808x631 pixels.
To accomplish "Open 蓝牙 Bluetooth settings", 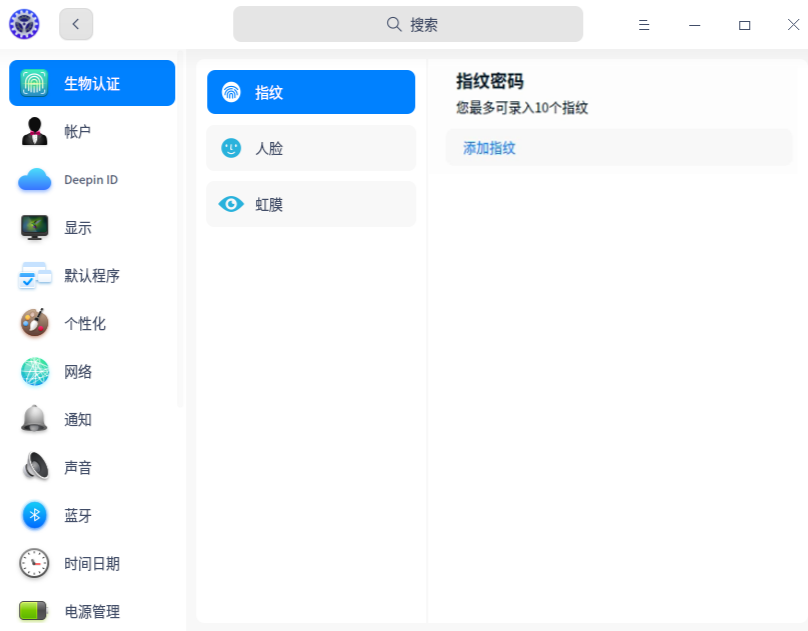I will 90,515.
